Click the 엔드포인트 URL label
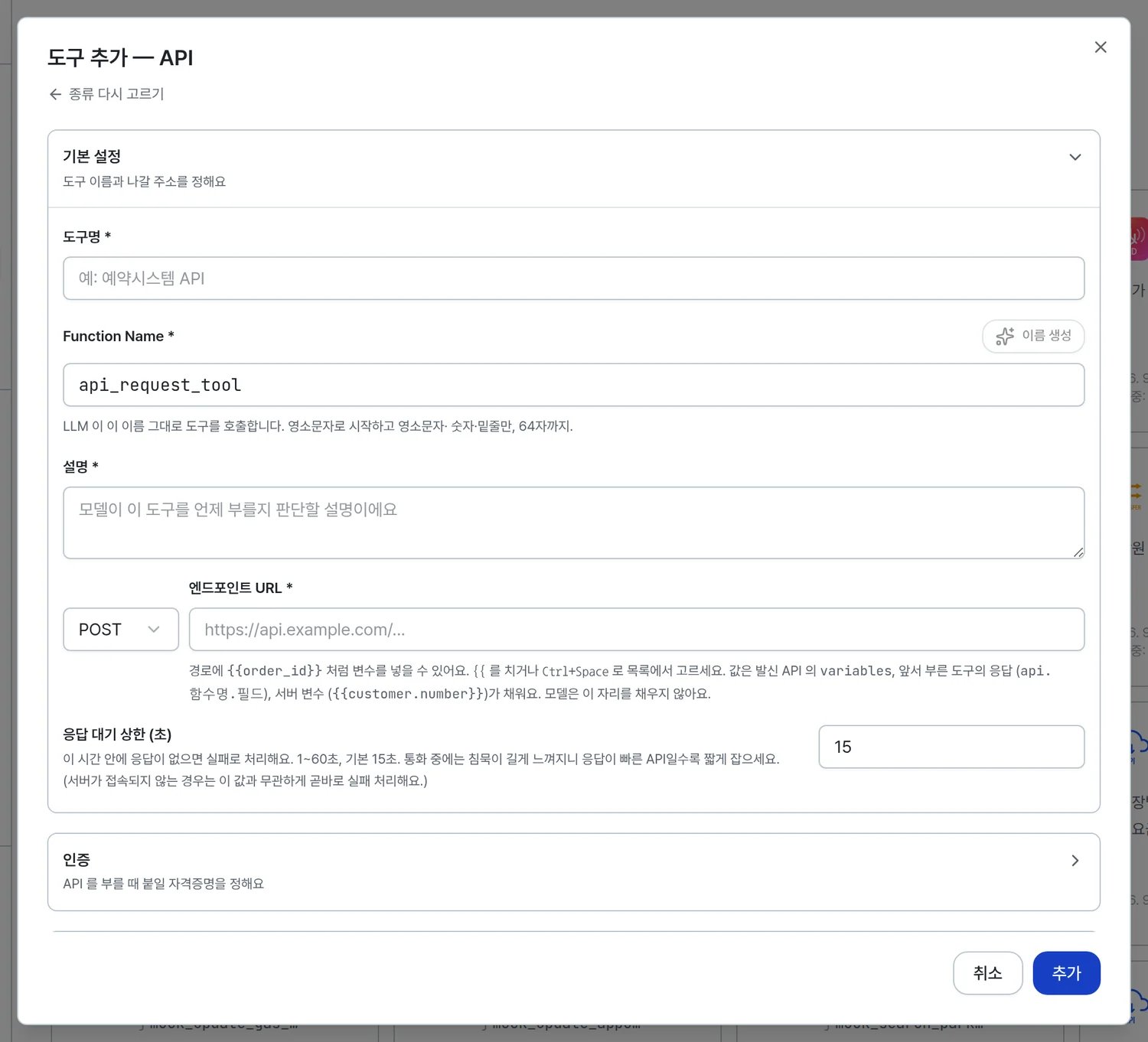 click(x=240, y=588)
